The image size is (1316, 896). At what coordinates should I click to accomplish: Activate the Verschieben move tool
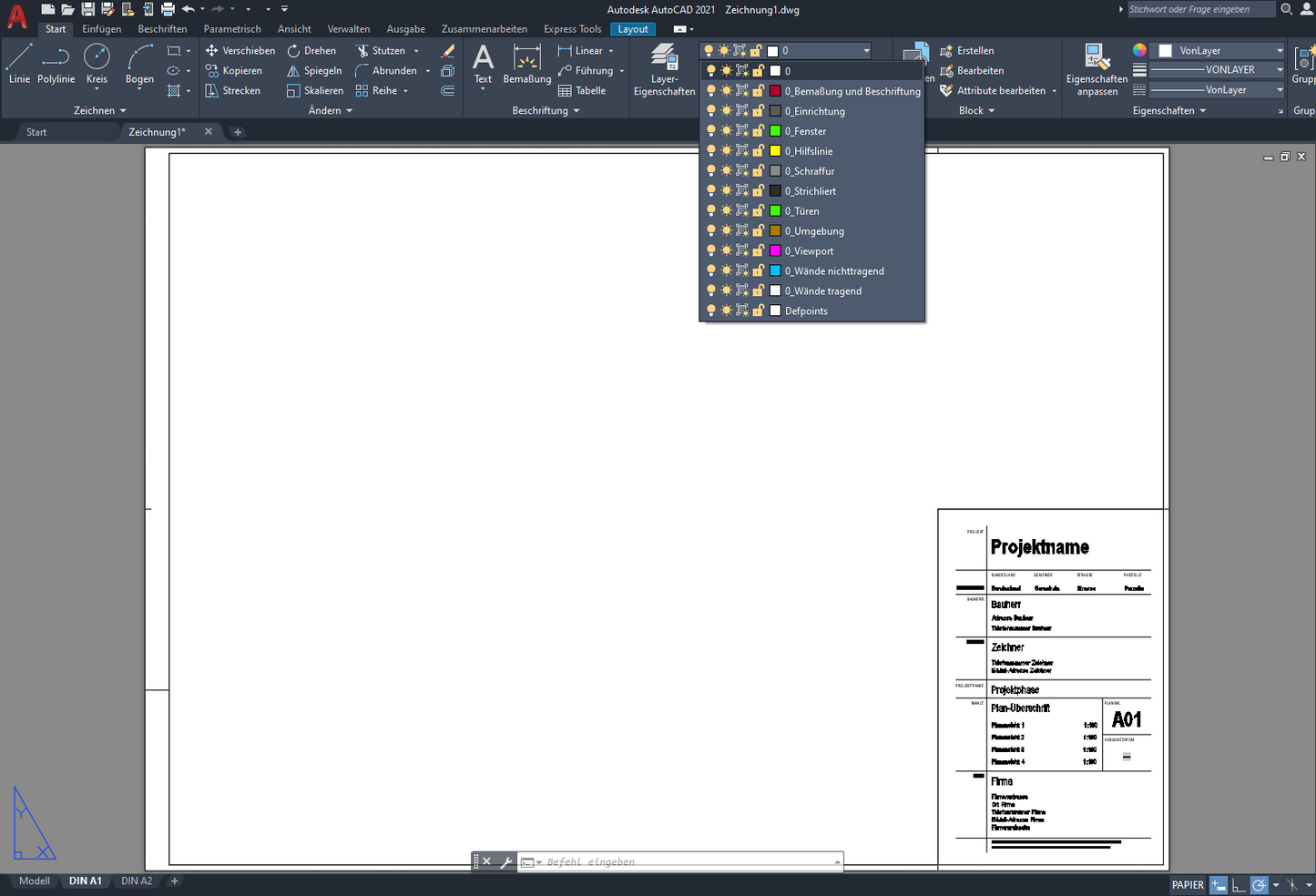(240, 51)
